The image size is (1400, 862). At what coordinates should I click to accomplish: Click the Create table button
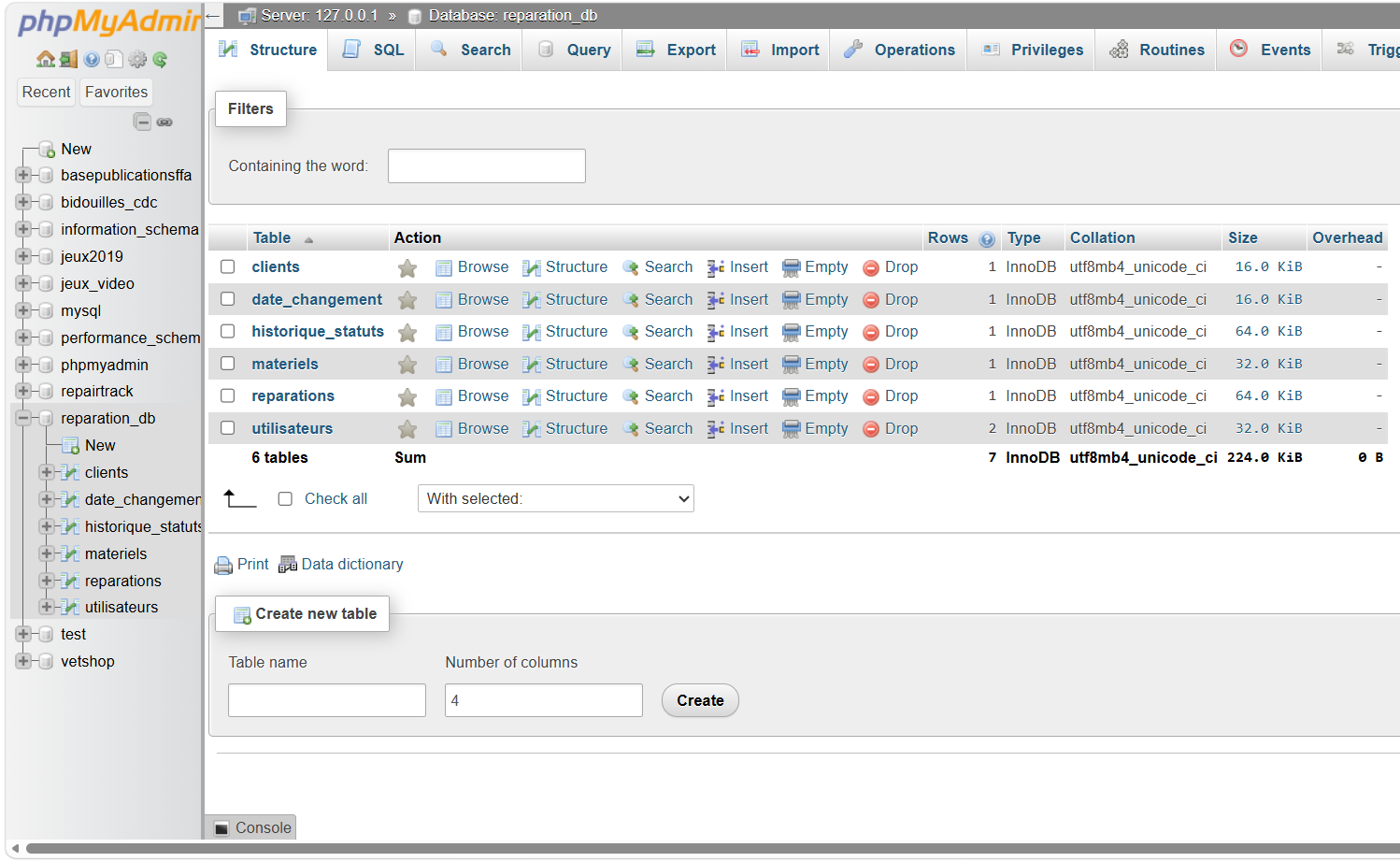click(700, 700)
